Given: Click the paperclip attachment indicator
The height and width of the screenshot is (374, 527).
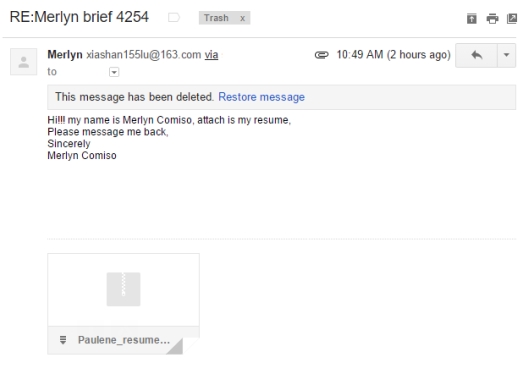Looking at the screenshot, I should [321, 55].
